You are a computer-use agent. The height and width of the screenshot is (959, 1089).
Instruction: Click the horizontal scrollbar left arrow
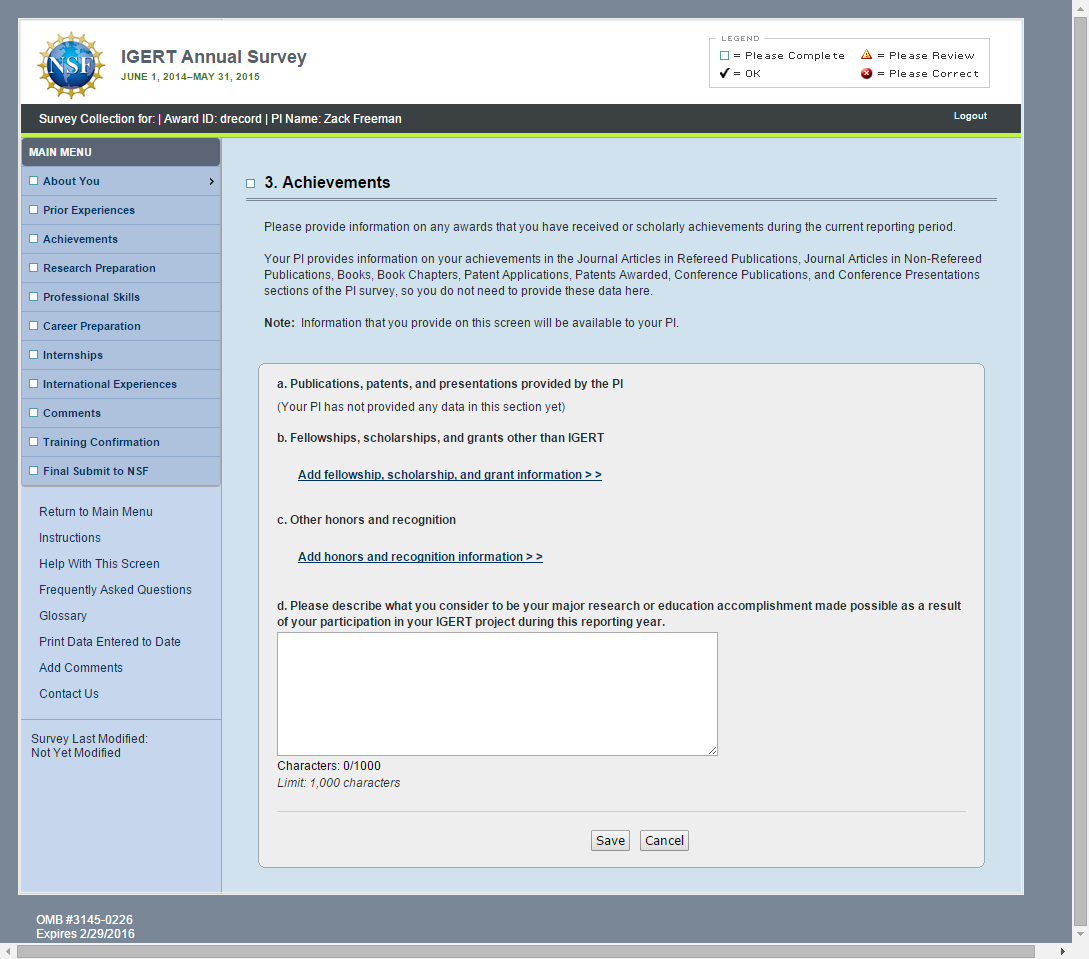[x=8, y=951]
